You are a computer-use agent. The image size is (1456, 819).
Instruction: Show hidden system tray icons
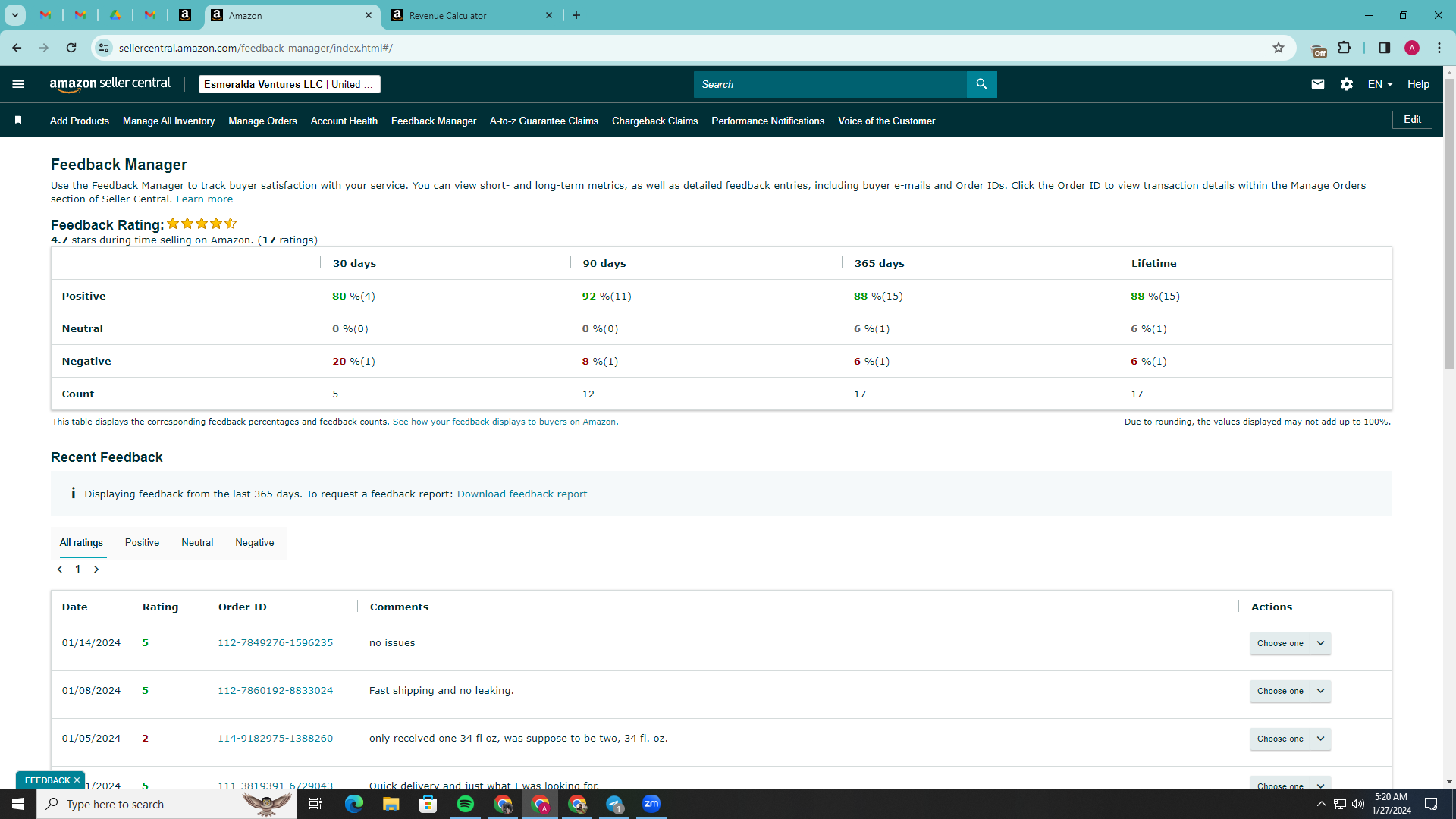[1321, 804]
